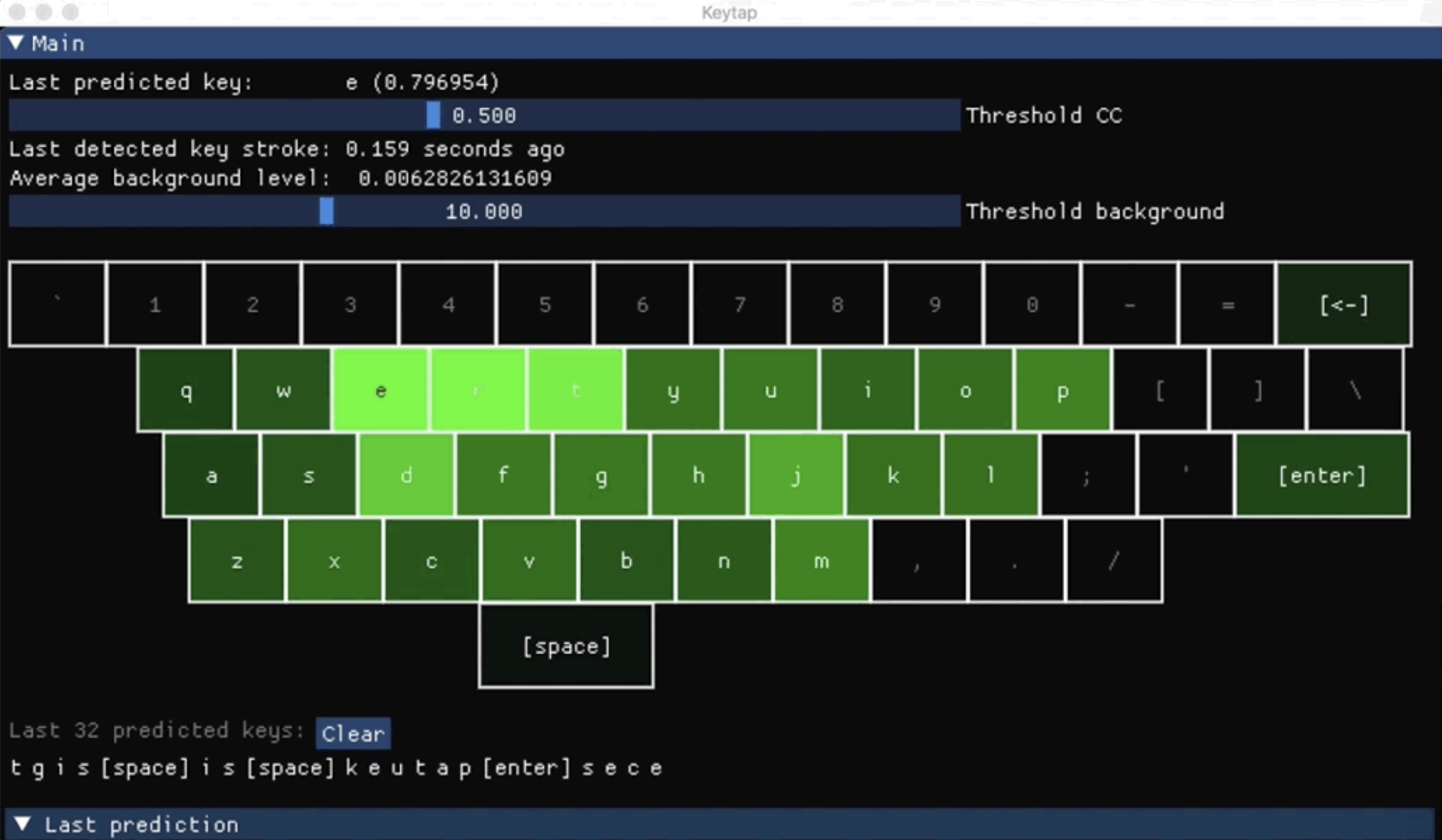Select the backtick key on keyboard

coord(57,303)
